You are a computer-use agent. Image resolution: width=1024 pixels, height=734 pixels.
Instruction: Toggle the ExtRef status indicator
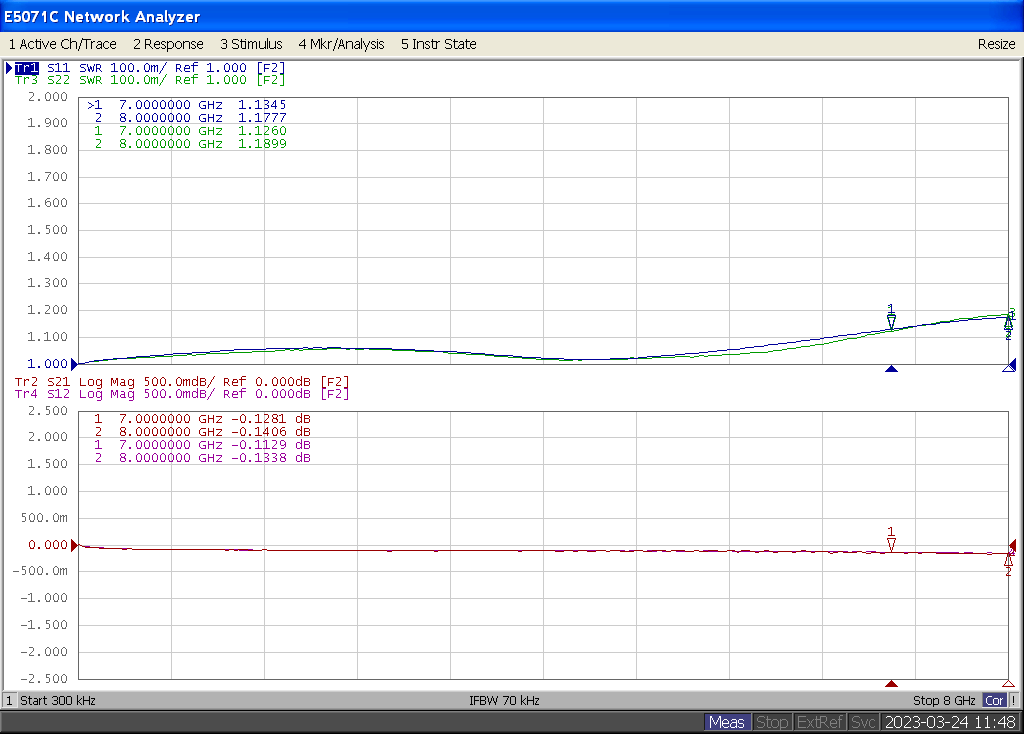pyautogui.click(x=820, y=722)
